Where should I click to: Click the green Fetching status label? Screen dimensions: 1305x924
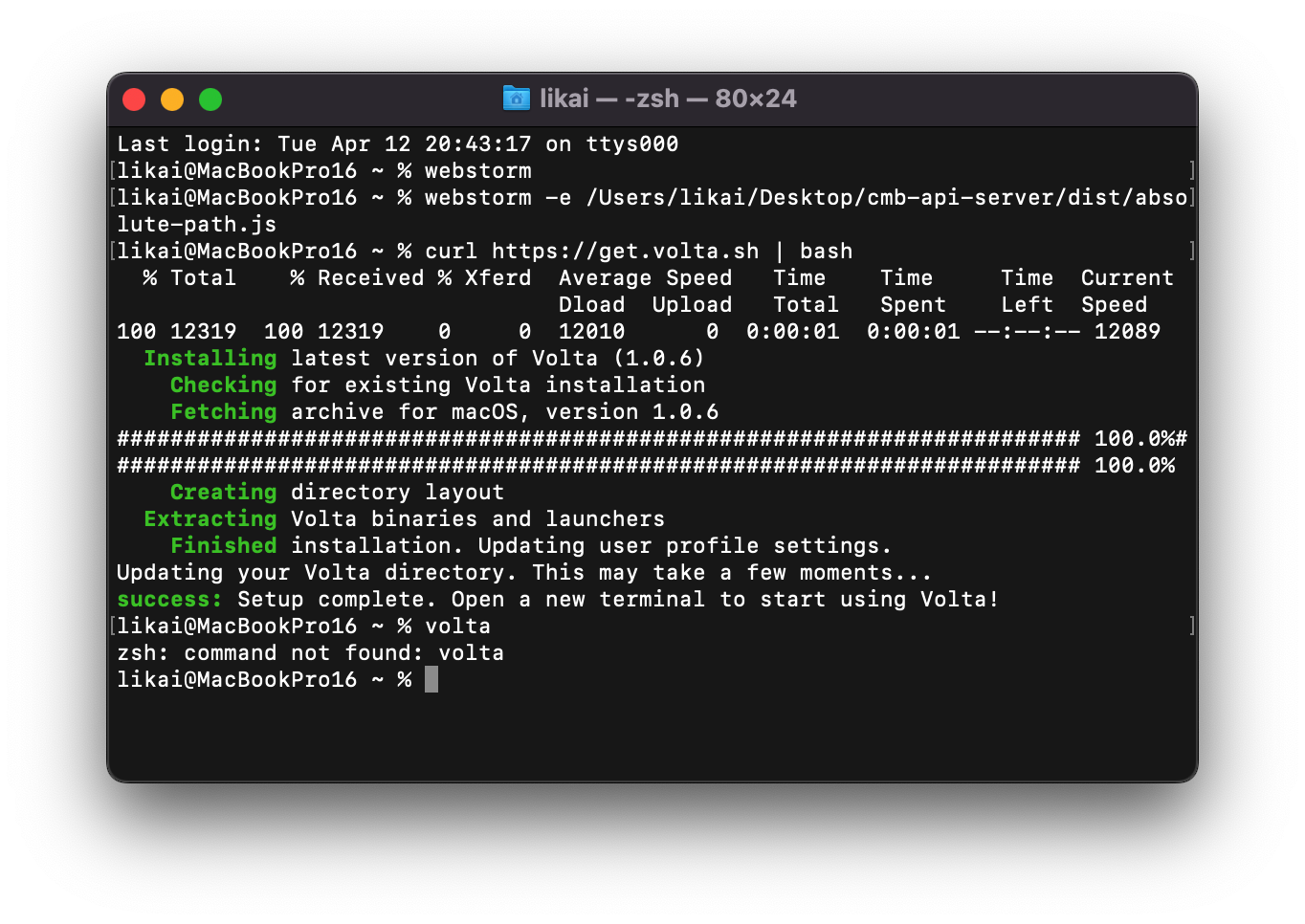(223, 411)
